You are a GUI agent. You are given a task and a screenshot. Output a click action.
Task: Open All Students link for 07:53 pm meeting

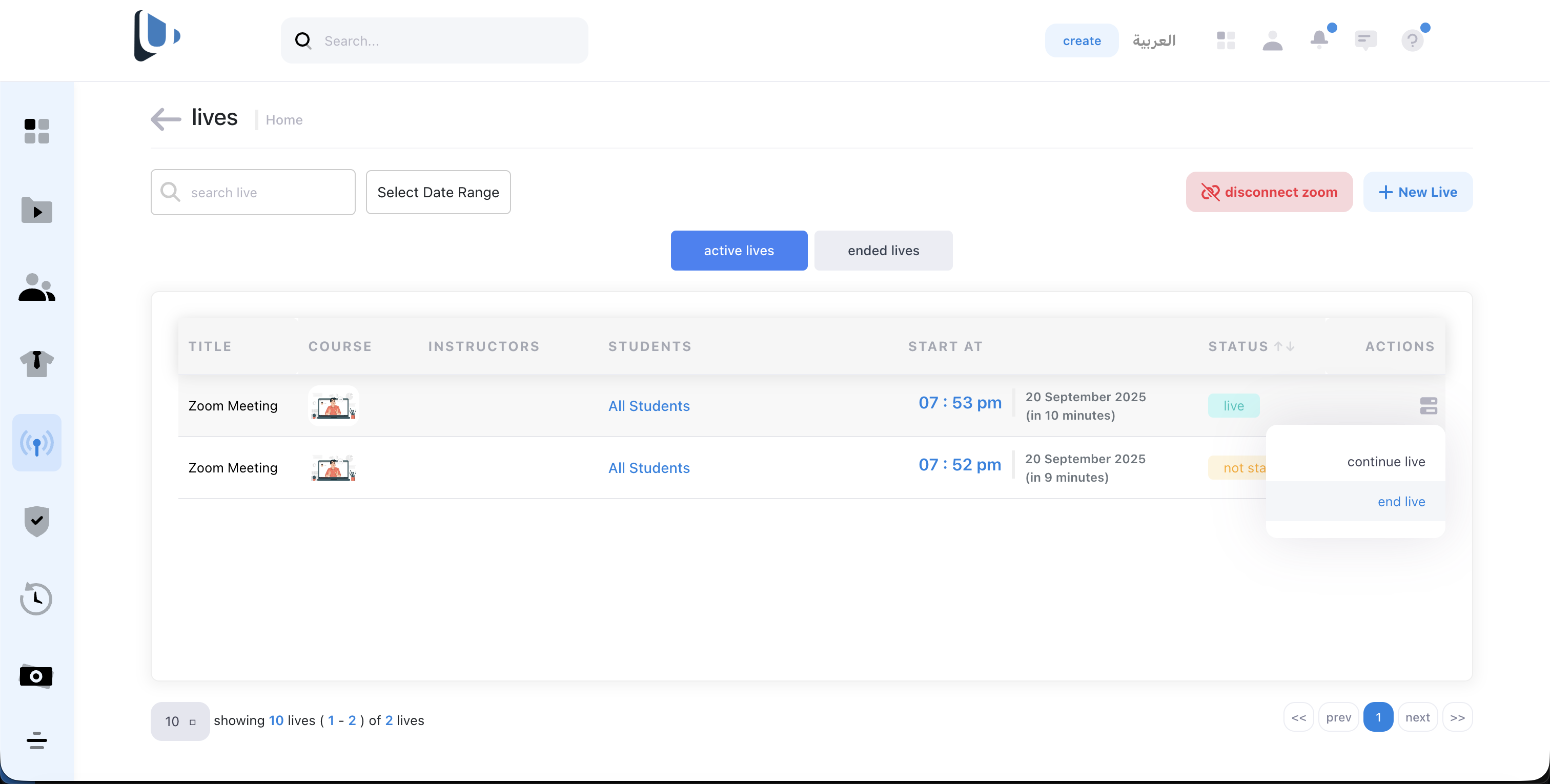648,405
